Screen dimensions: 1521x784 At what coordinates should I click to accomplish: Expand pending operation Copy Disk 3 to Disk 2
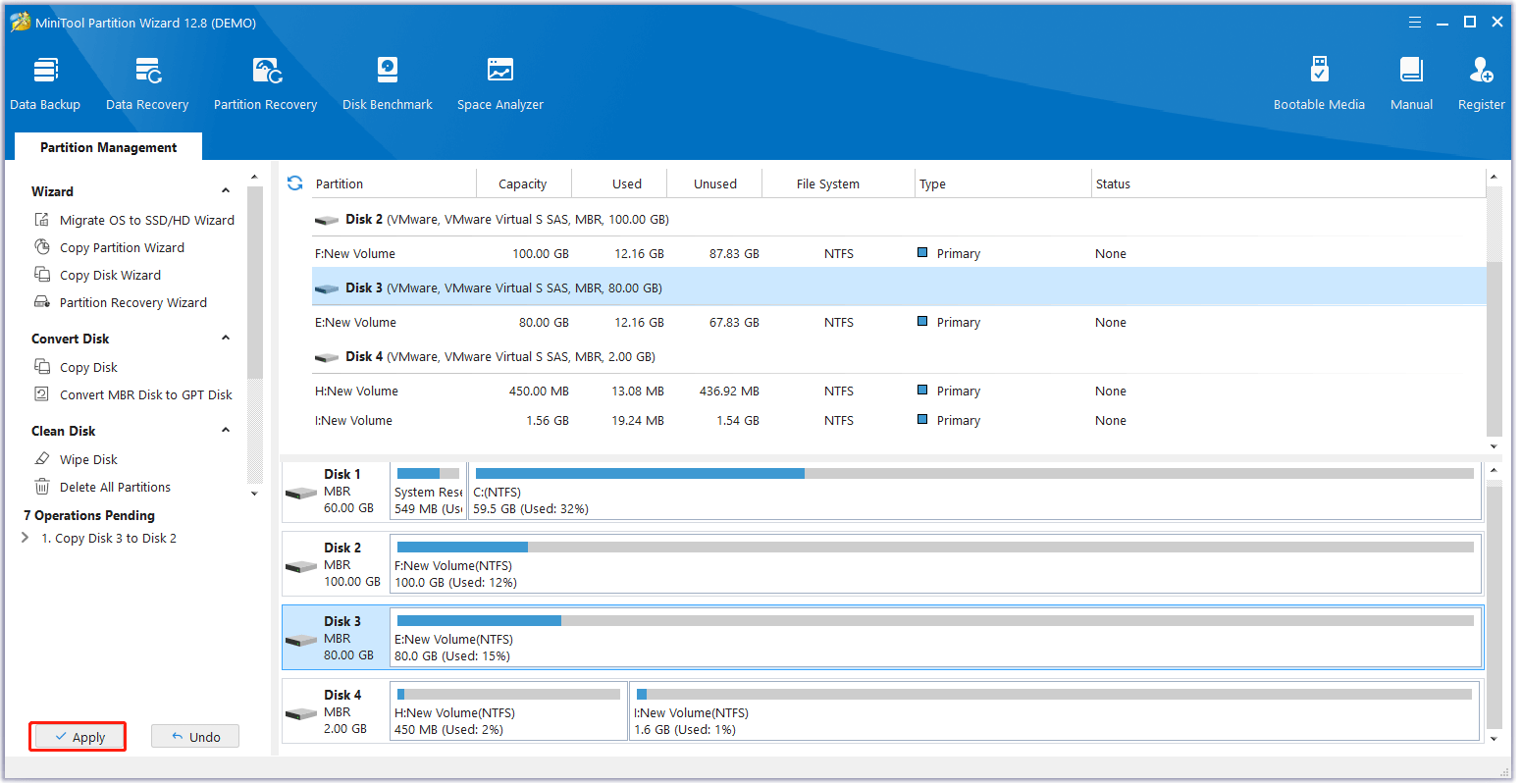tap(26, 538)
